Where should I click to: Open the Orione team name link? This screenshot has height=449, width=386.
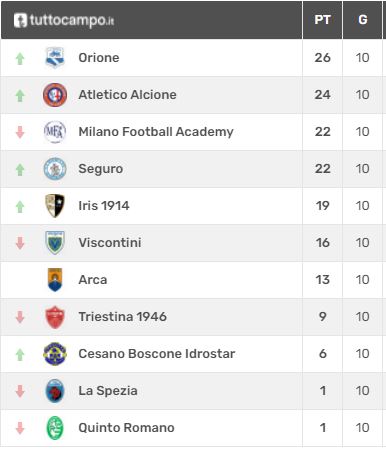pos(99,58)
